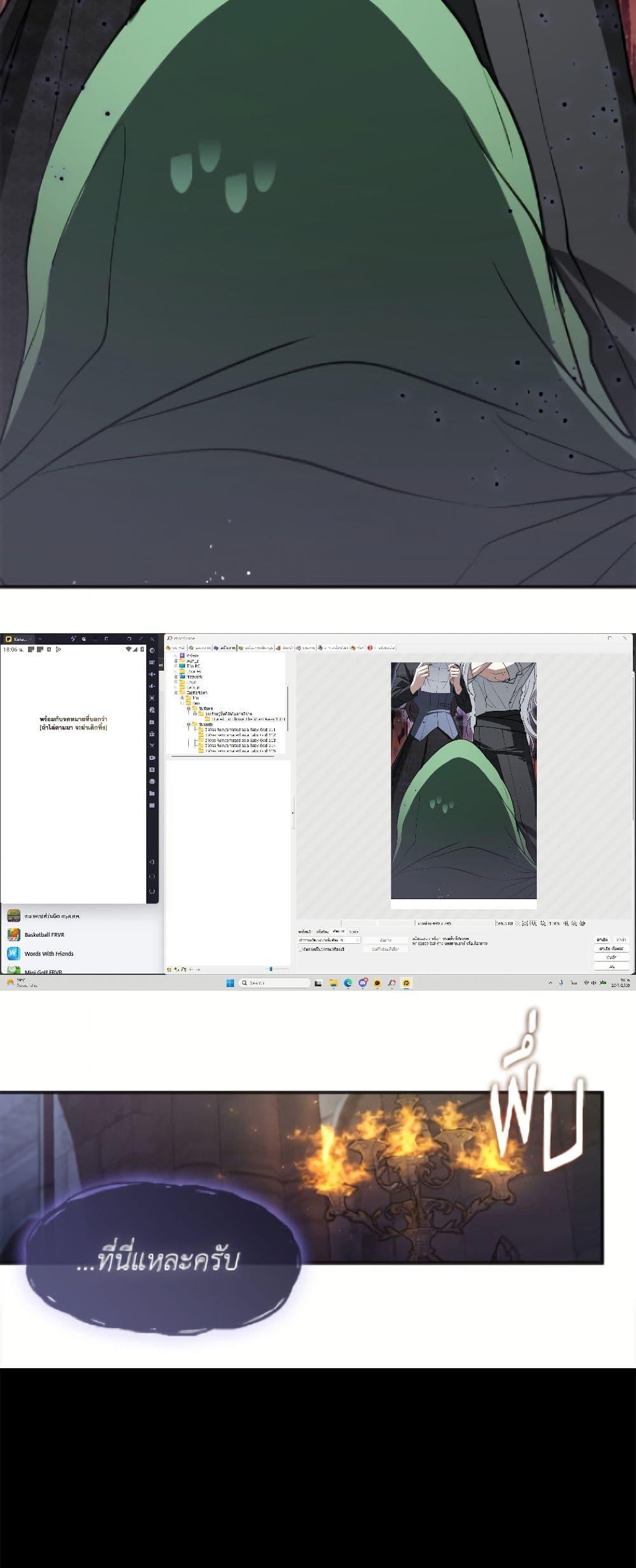This screenshot has width=636, height=1568.
Task: Open the crop ratio dropdown
Action: pyautogui.click(x=329, y=940)
